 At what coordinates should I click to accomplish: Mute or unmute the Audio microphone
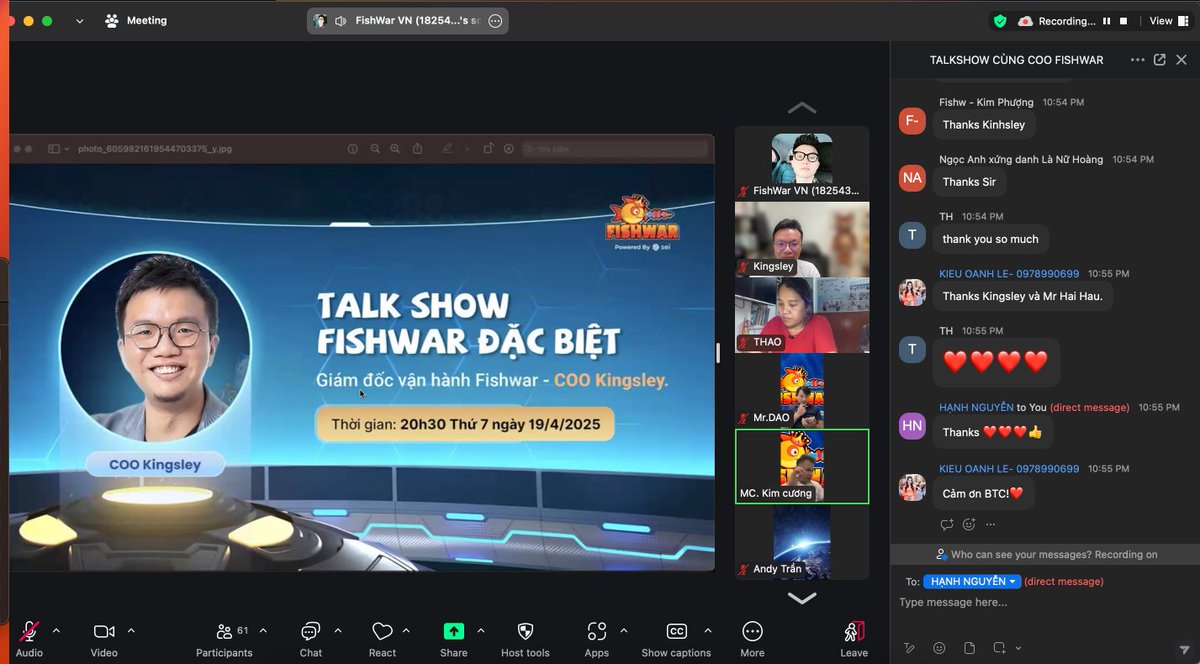[x=30, y=631]
